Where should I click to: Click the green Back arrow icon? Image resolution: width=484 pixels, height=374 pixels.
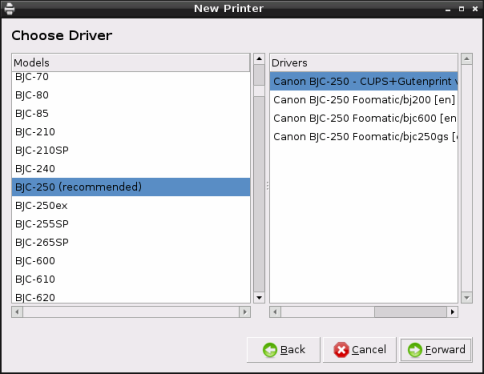point(270,350)
